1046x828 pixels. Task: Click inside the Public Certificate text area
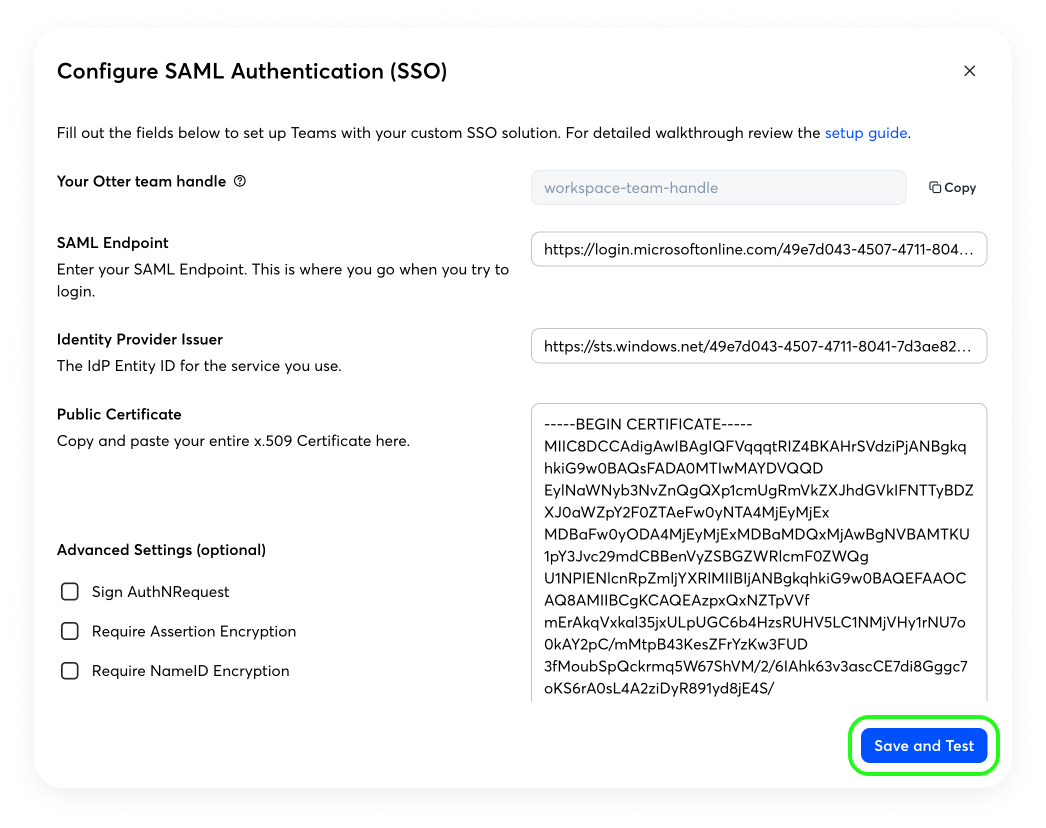(758, 552)
